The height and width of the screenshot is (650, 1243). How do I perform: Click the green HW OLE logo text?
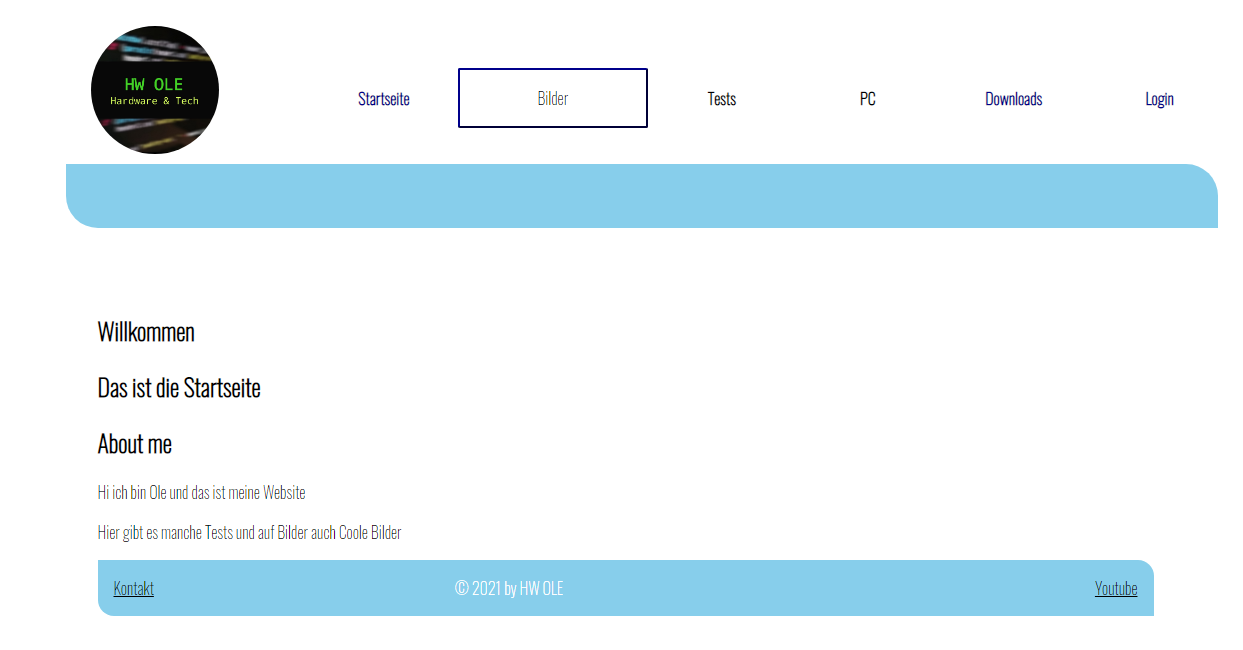154,85
